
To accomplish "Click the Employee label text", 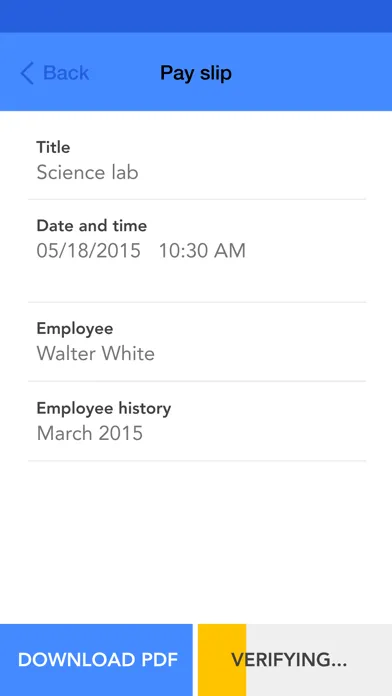I will pyautogui.click(x=75, y=328).
